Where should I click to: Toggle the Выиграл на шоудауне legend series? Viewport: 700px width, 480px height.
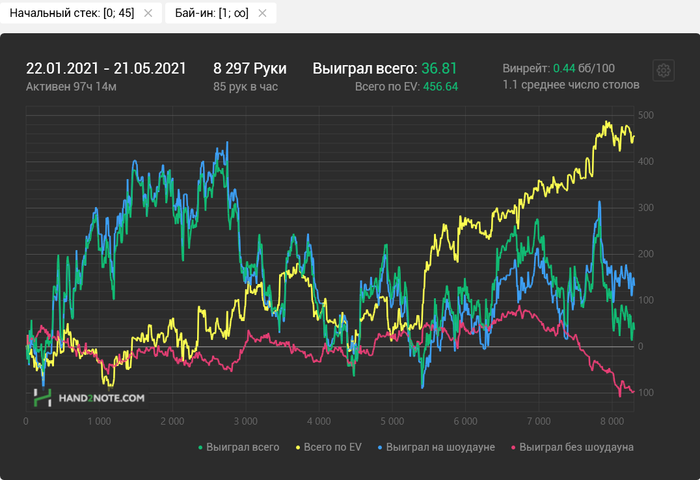(436, 447)
